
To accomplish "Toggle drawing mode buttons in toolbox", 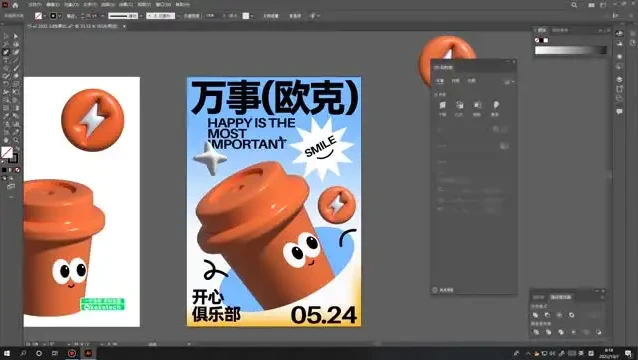I will click(x=7, y=178).
